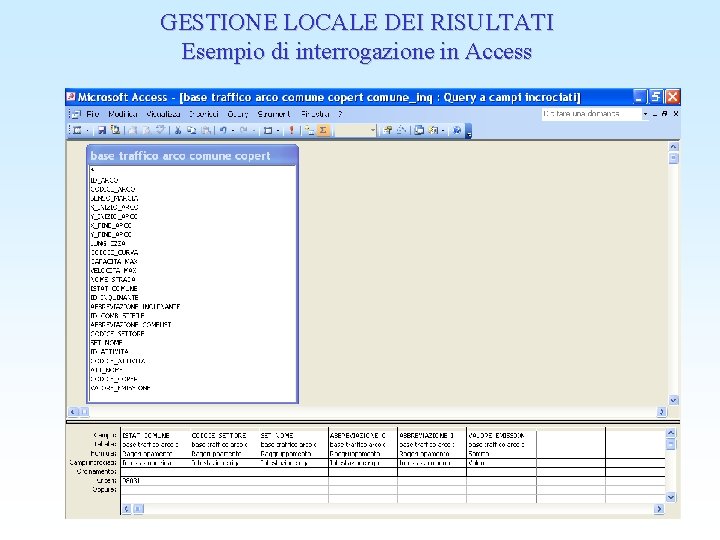Open the Query menu

[x=237, y=114]
